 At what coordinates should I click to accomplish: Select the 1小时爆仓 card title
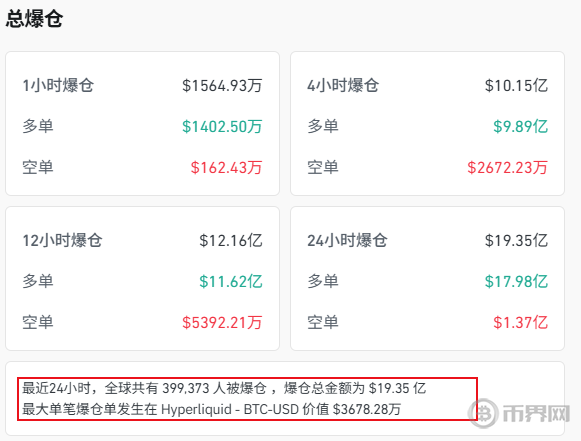58,86
